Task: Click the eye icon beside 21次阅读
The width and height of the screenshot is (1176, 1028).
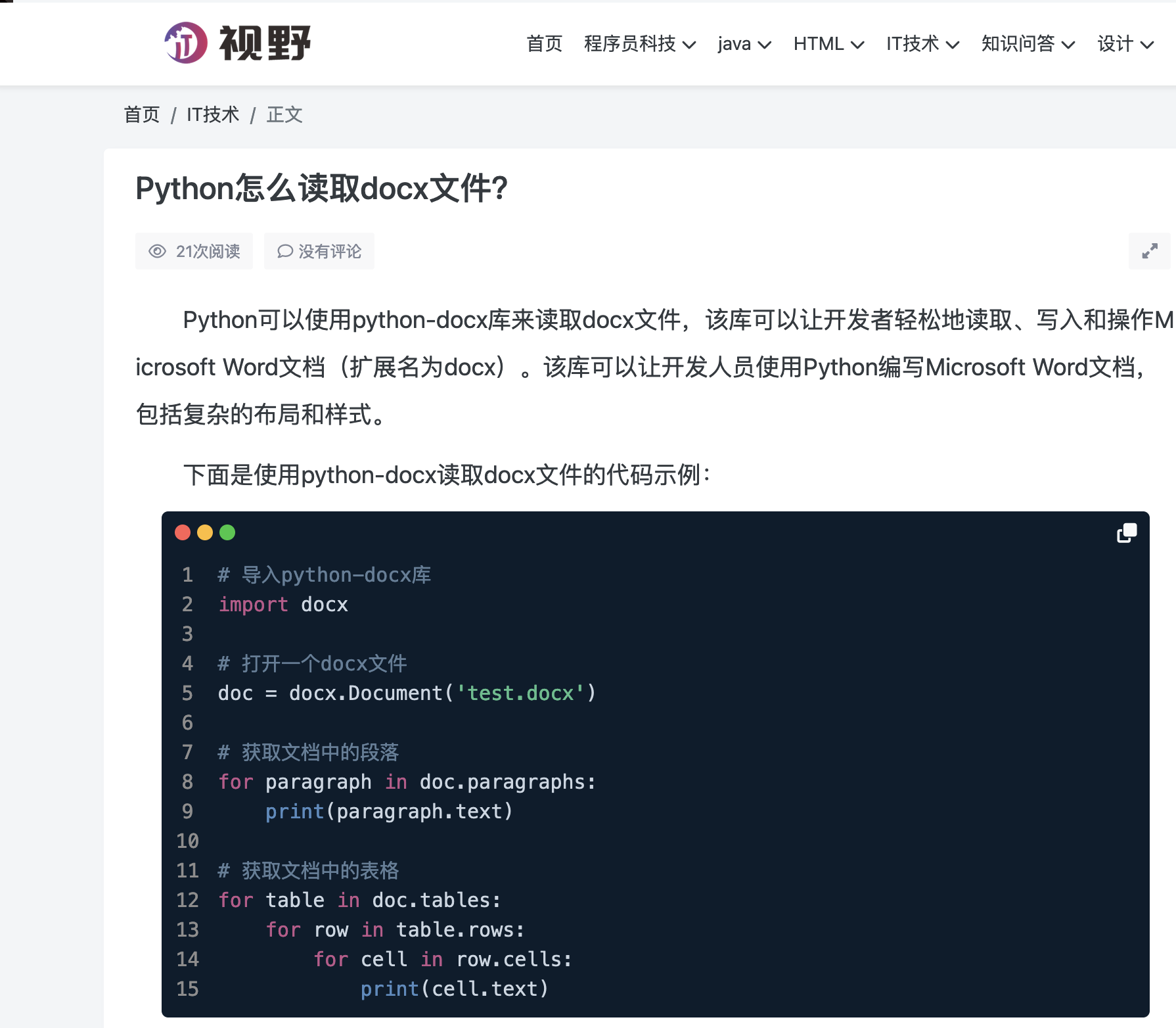Action: (157, 251)
